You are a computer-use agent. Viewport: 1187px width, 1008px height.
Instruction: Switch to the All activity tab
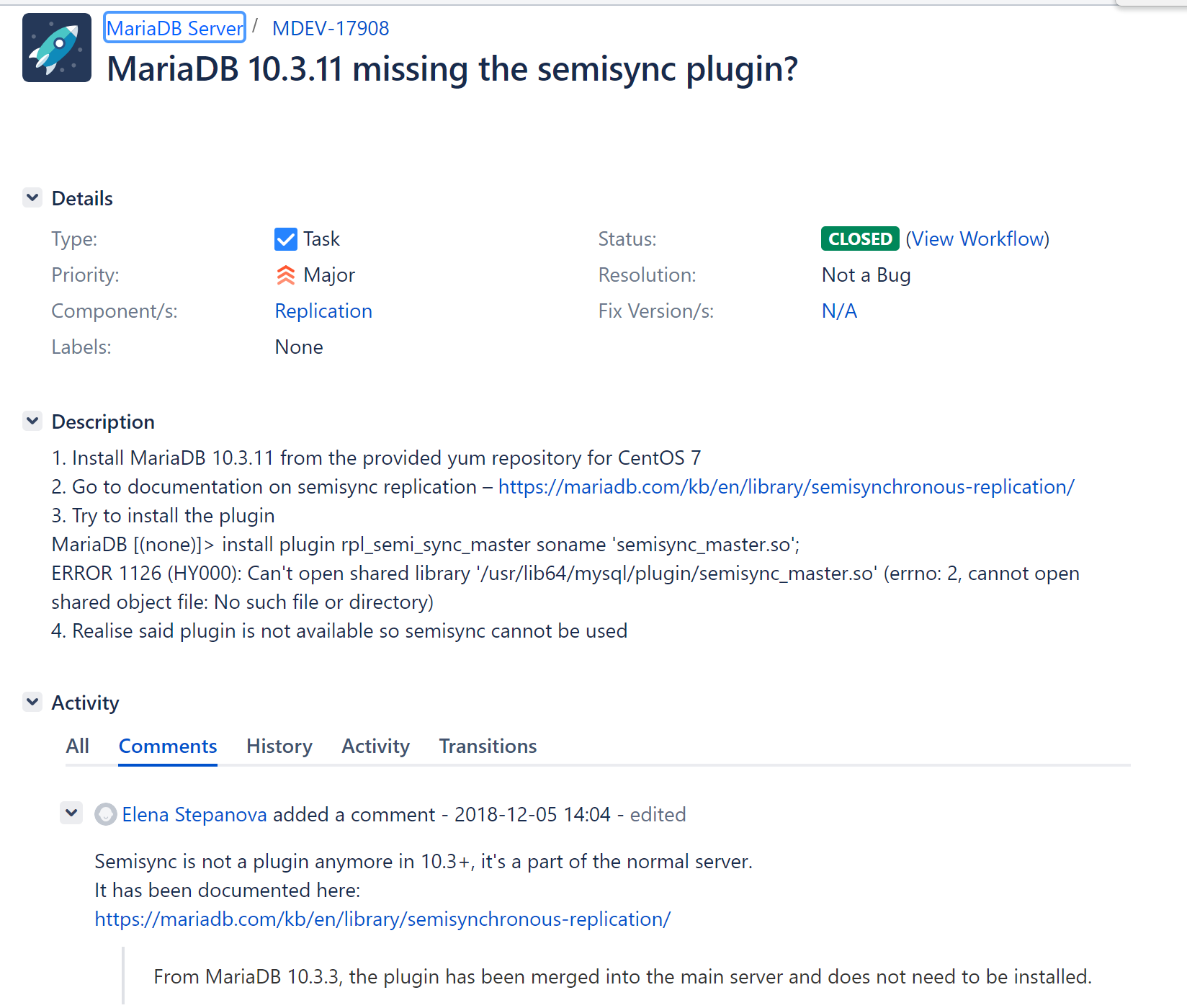78,746
